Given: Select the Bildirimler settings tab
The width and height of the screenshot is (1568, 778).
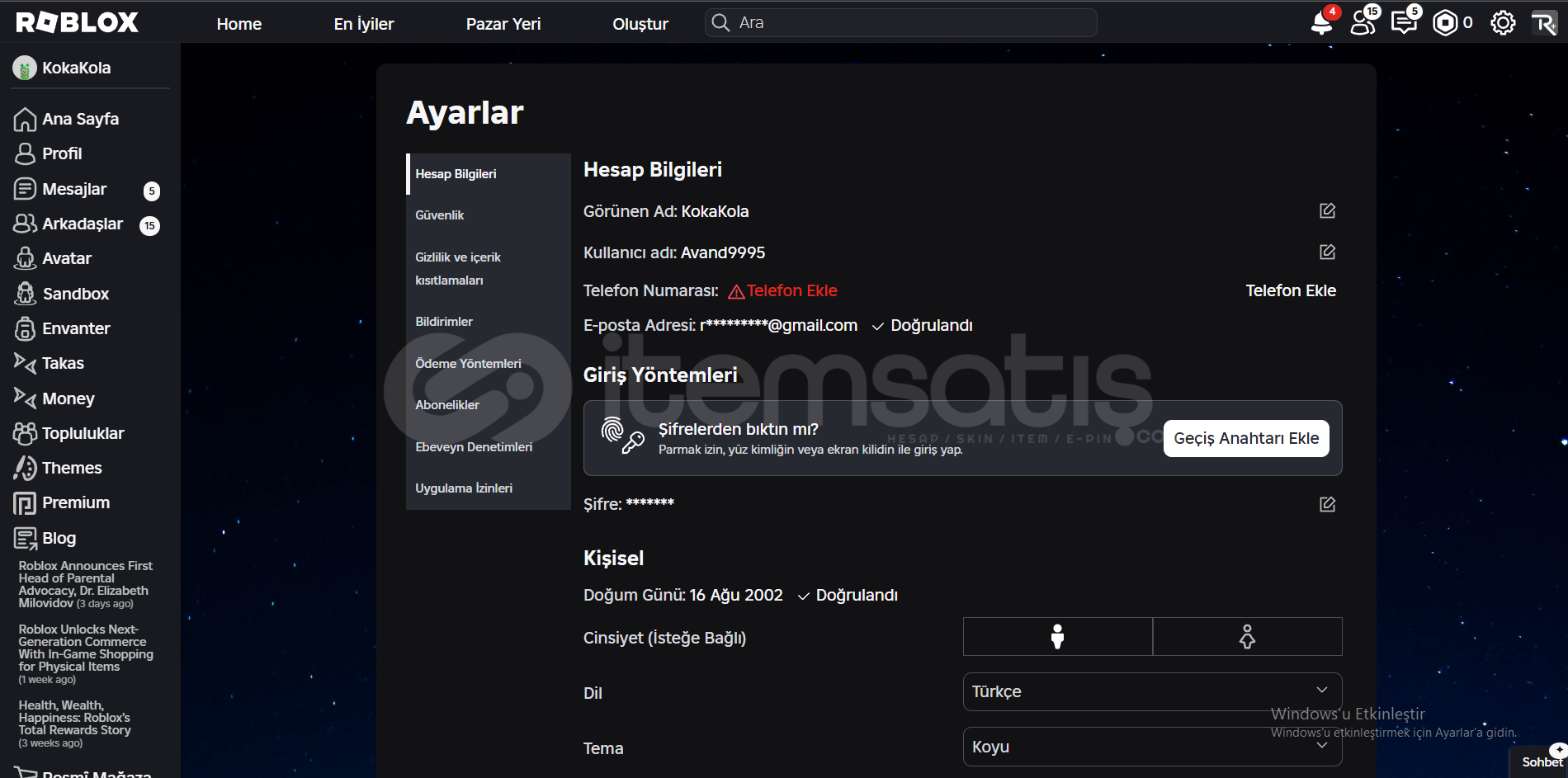Looking at the screenshot, I should coord(489,322).
